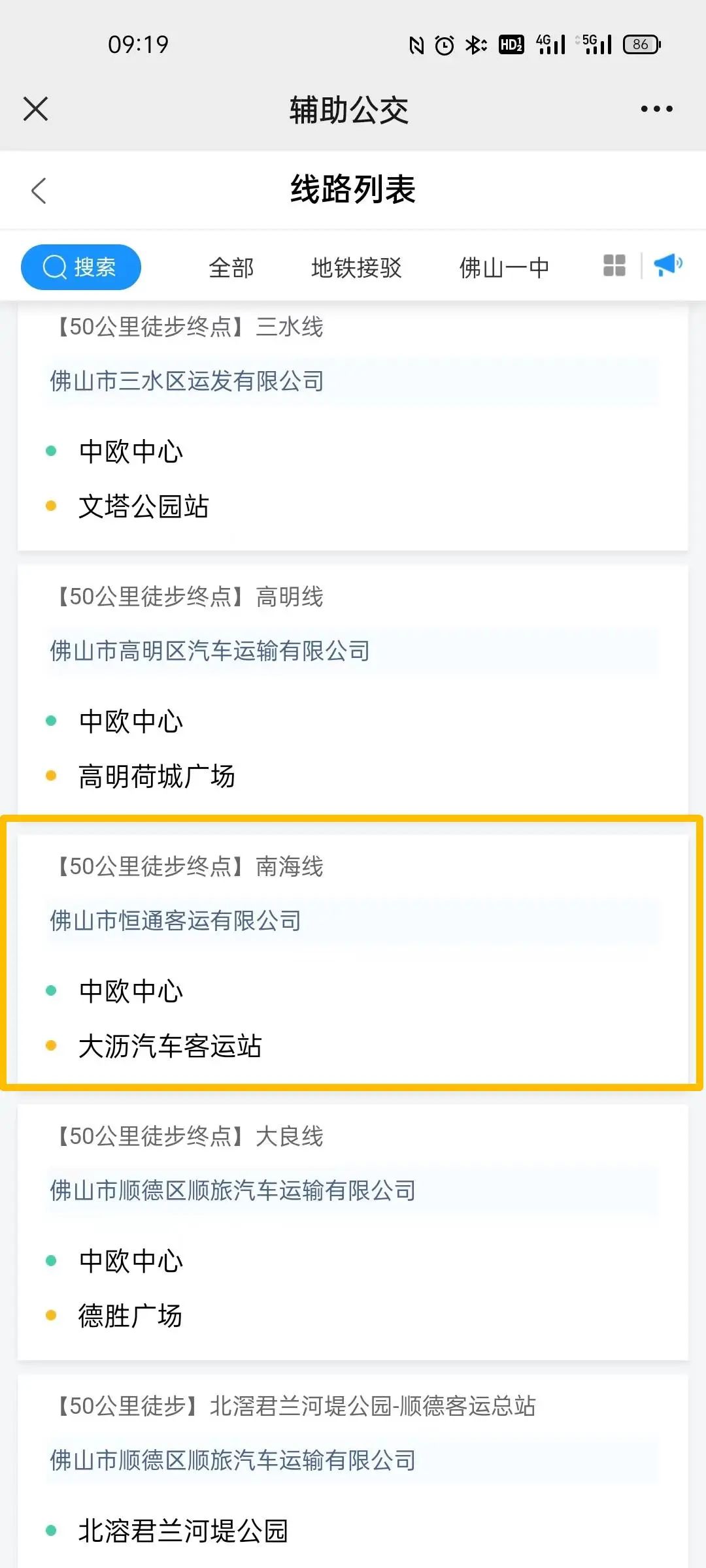
Task: Go back using the left chevron
Action: pos(39,191)
